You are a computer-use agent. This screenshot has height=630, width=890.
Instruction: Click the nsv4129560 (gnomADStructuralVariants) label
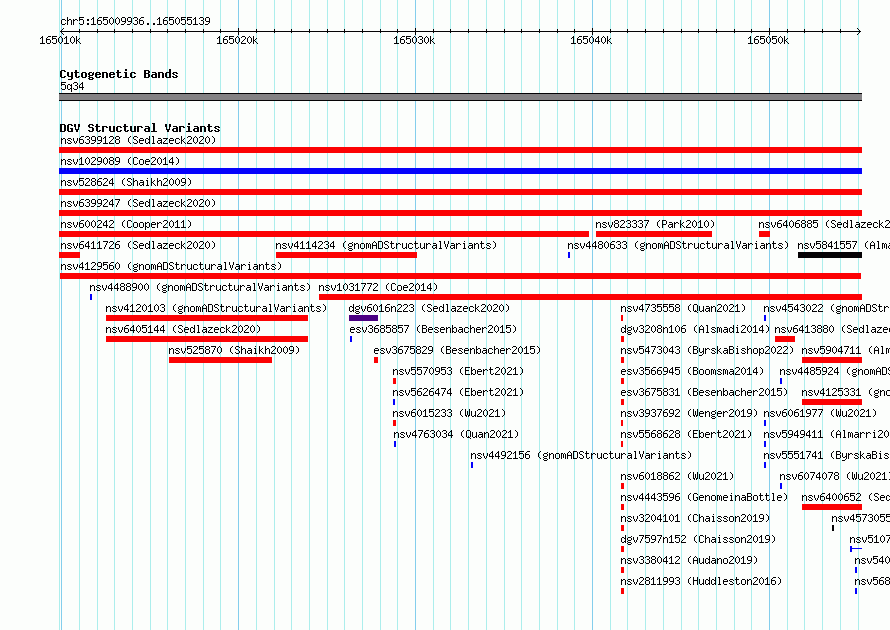pyautogui.click(x=171, y=266)
